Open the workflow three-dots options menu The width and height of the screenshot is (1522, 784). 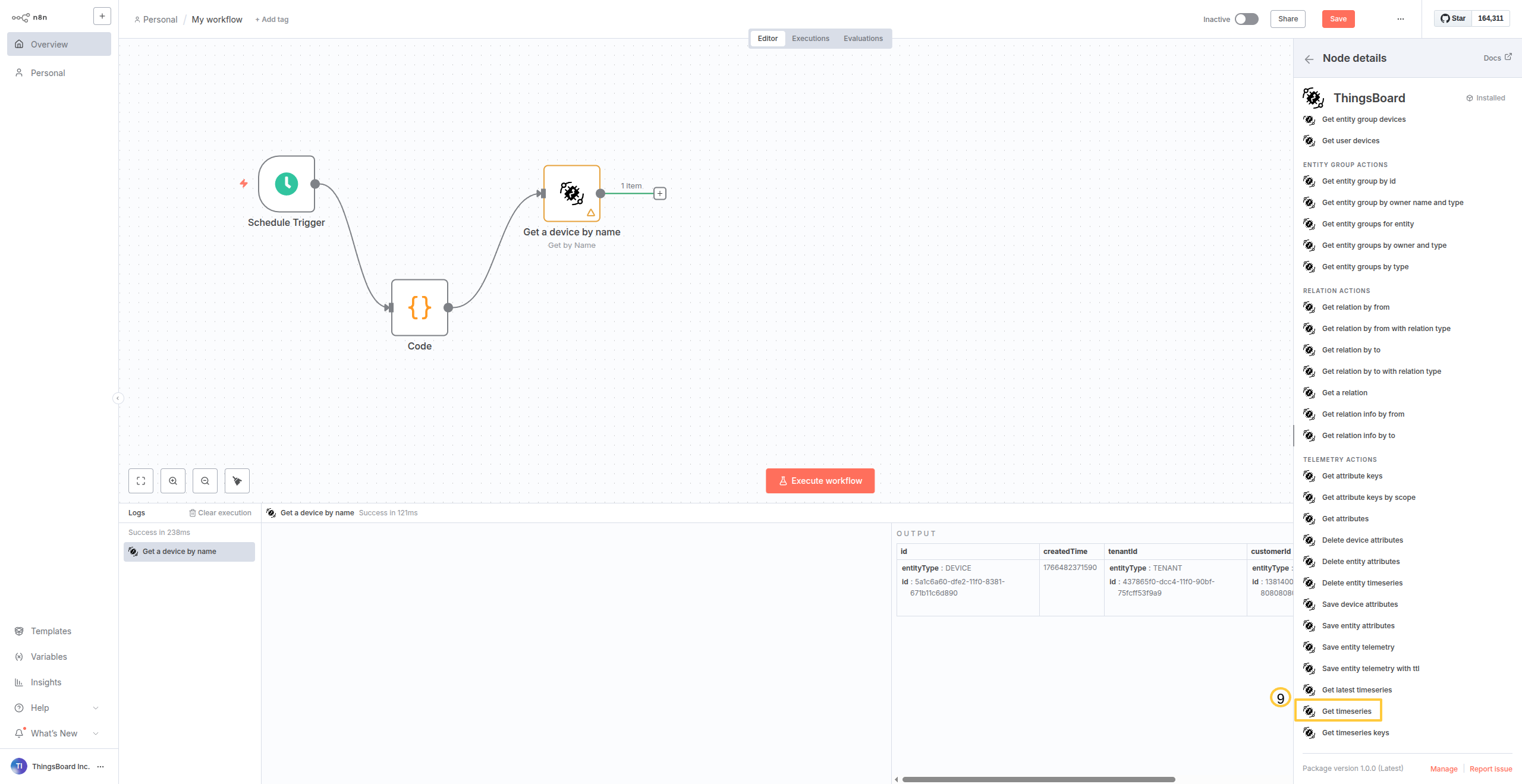1400,19
